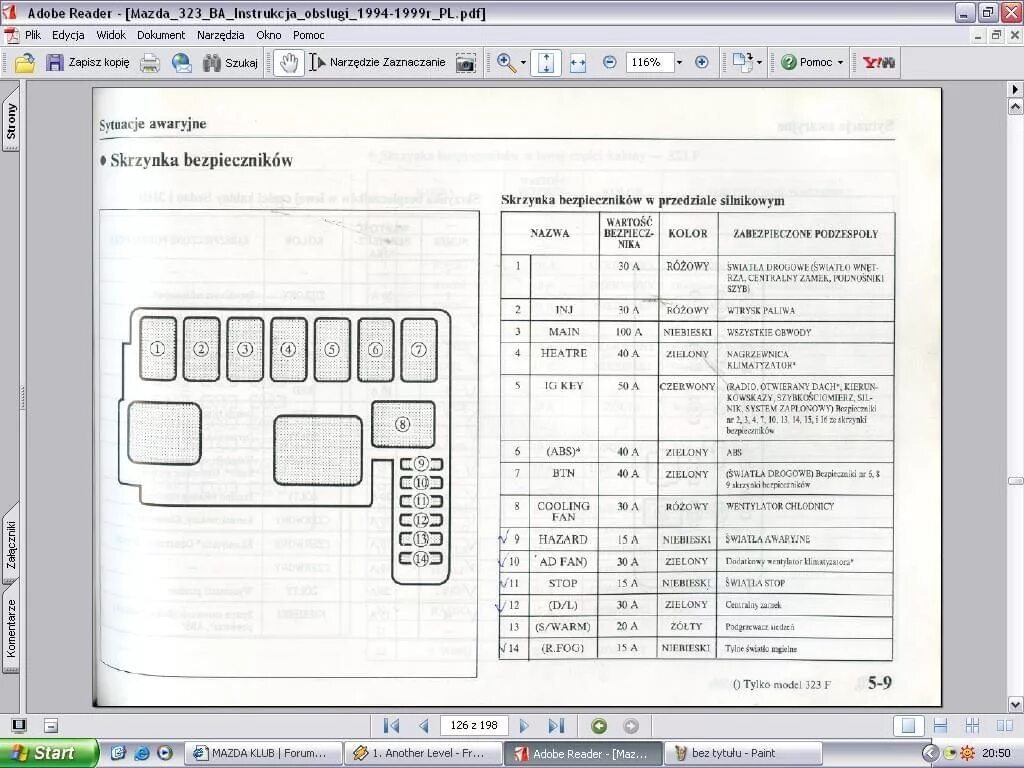The width and height of the screenshot is (1024, 768).
Task: Click the orange sun tray icon
Action: pos(967,754)
